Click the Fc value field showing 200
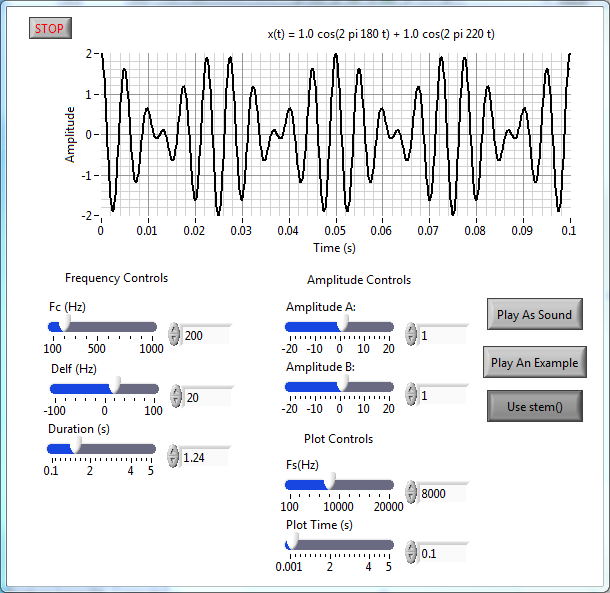 [x=206, y=336]
